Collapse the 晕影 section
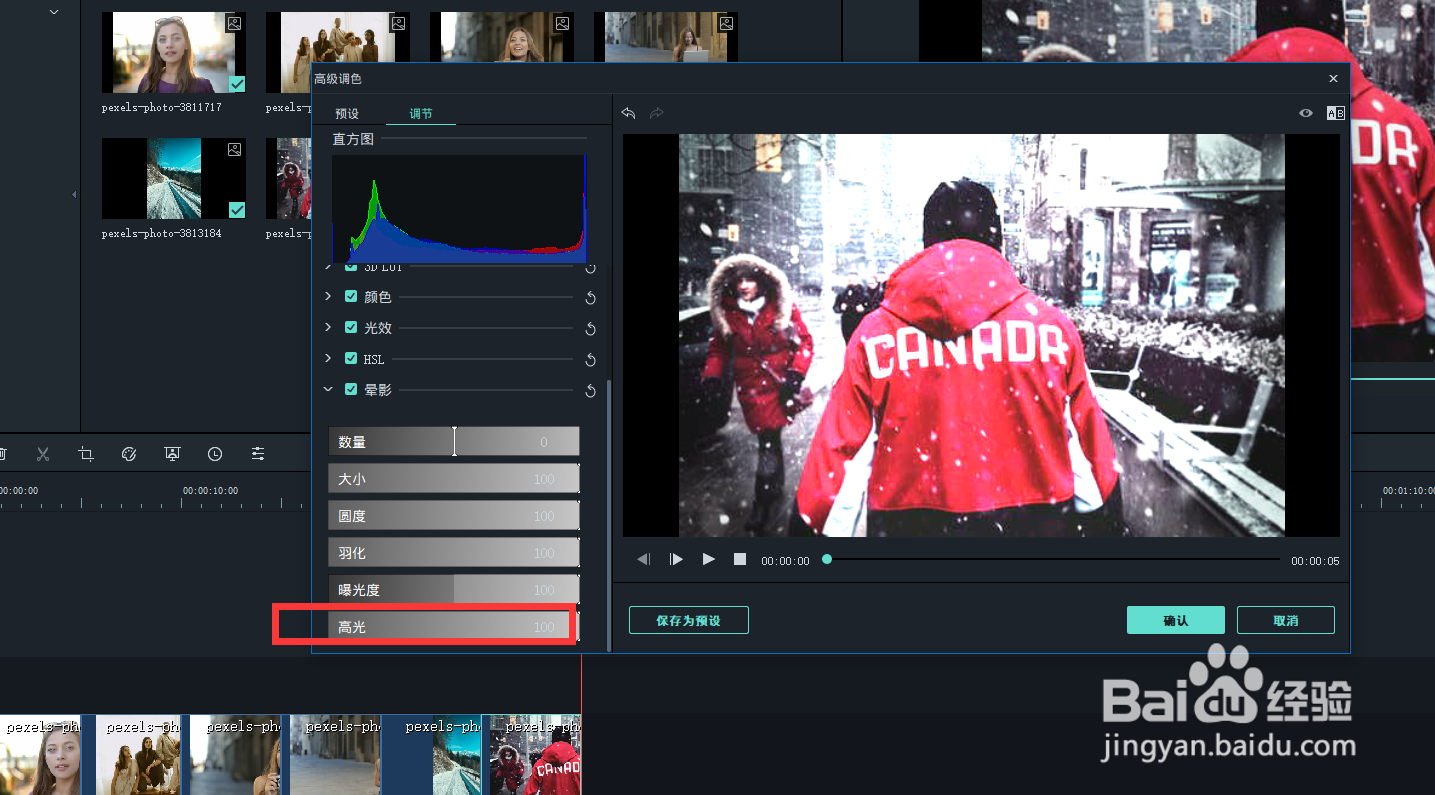The image size is (1435, 795). 328,389
